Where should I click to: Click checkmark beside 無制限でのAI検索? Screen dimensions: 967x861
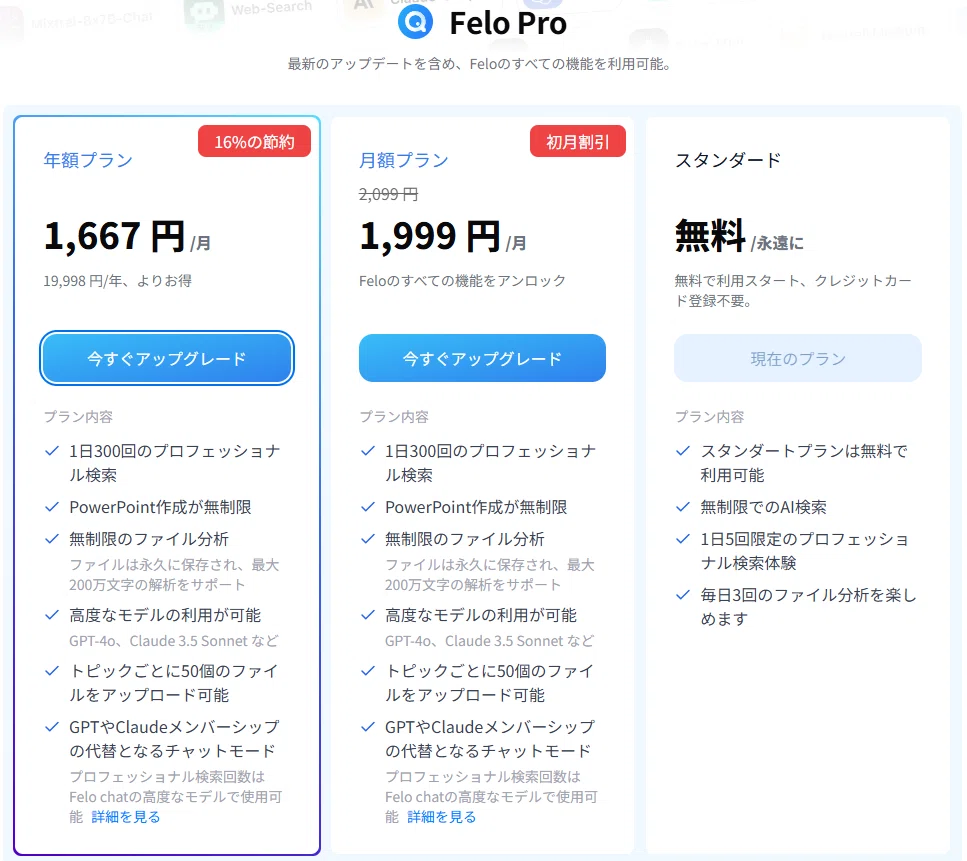click(683, 507)
